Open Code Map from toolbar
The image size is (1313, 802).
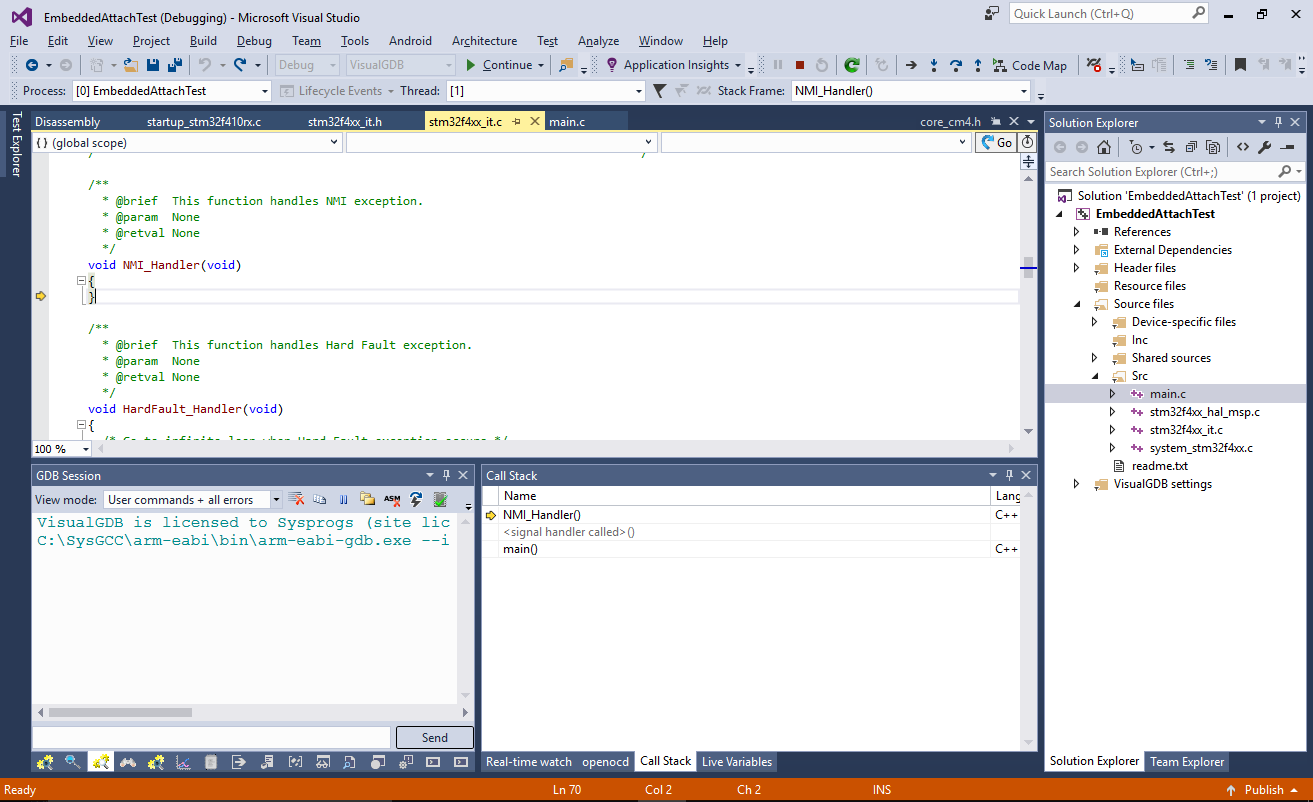pos(1029,65)
